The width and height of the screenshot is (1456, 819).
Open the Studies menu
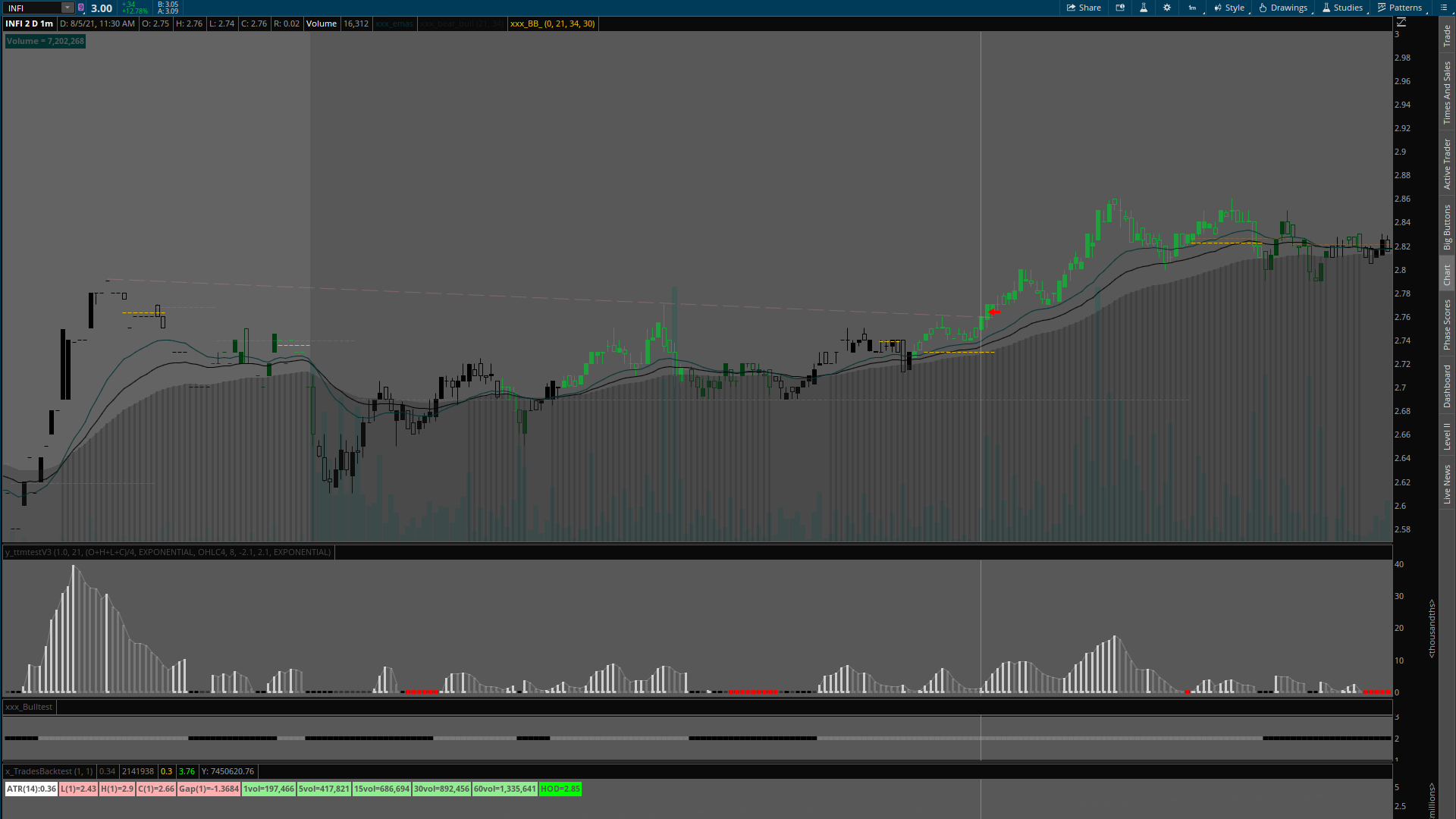tap(1342, 8)
